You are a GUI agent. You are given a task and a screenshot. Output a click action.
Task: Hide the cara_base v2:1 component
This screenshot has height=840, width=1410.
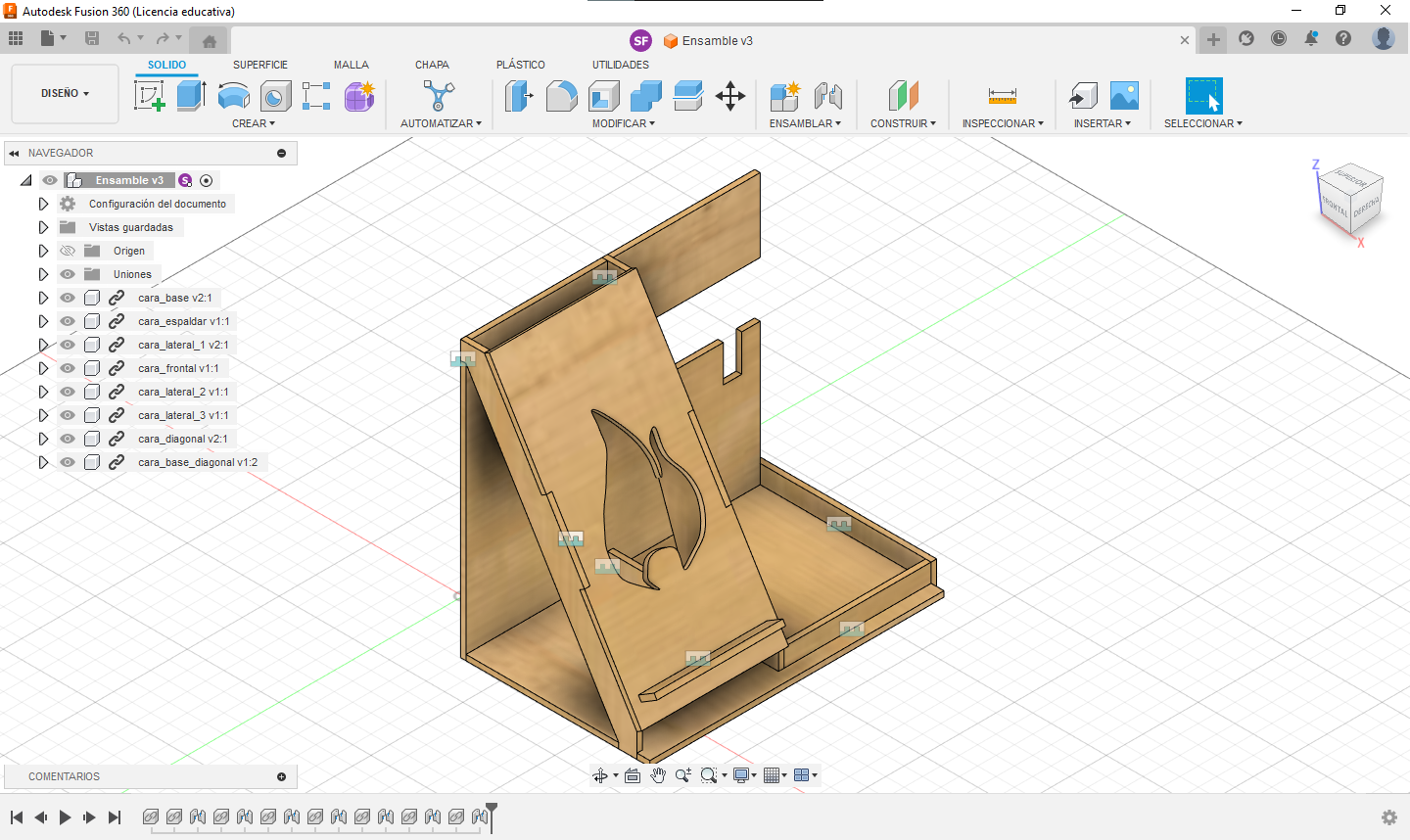68,298
